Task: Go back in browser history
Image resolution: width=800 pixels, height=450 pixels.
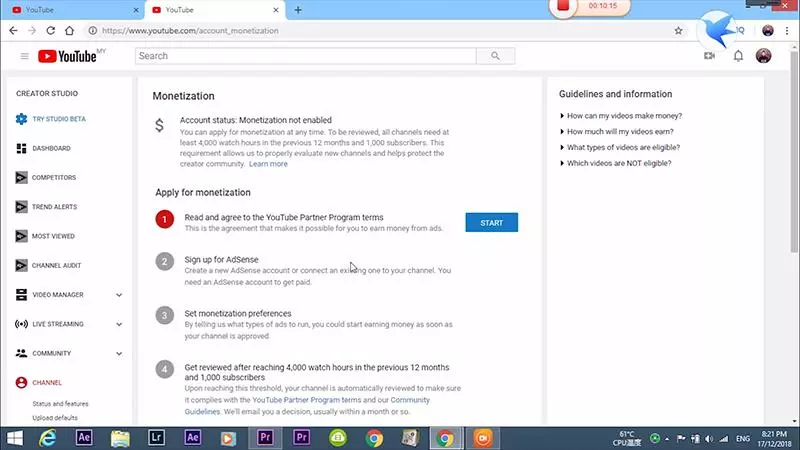Action: [13, 31]
